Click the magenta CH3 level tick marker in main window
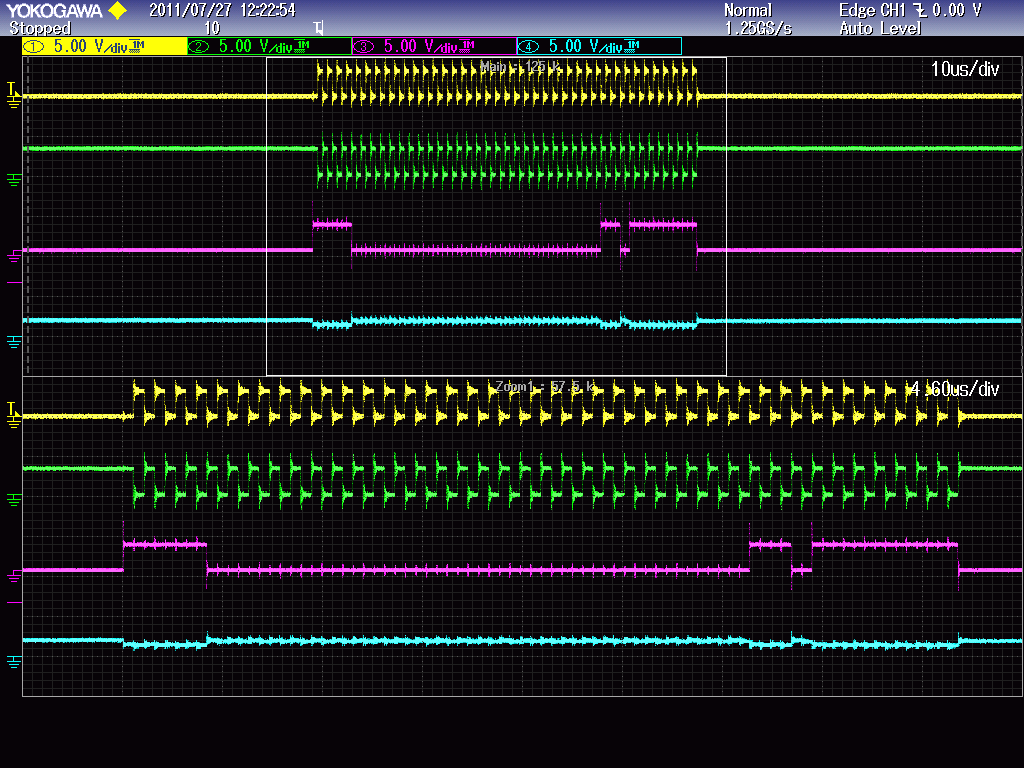Image resolution: width=1024 pixels, height=768 pixels. pyautogui.click(x=14, y=282)
